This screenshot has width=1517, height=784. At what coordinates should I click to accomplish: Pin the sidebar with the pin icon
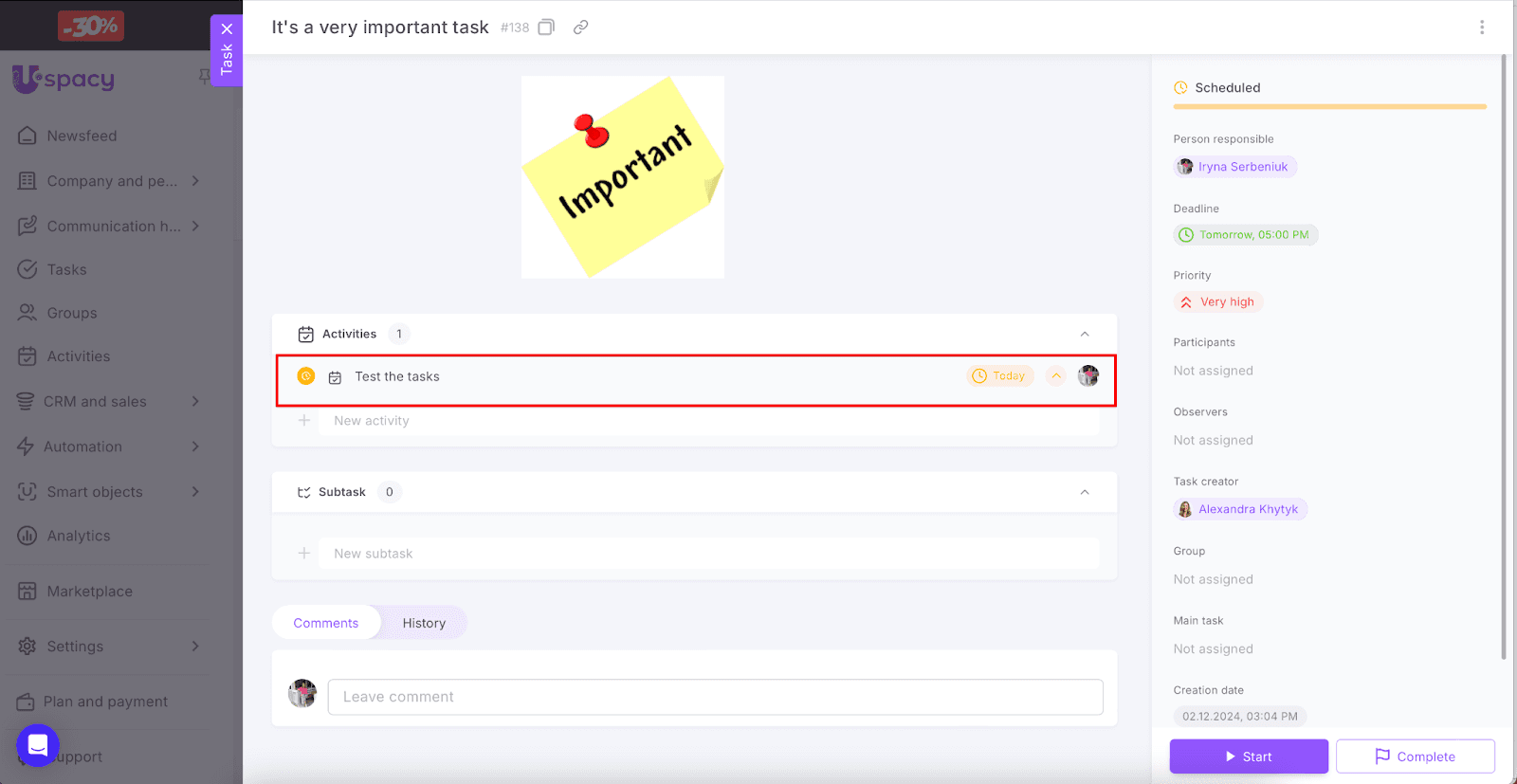pos(204,76)
